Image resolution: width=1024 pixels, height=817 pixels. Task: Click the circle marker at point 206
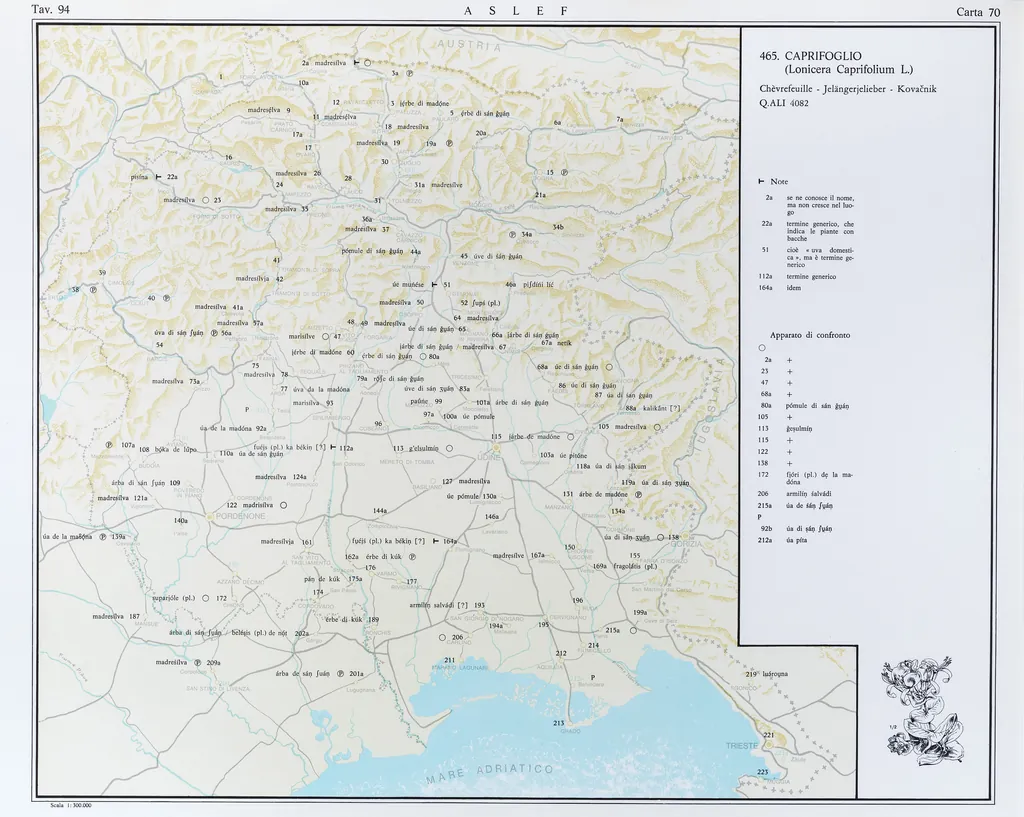click(x=441, y=637)
